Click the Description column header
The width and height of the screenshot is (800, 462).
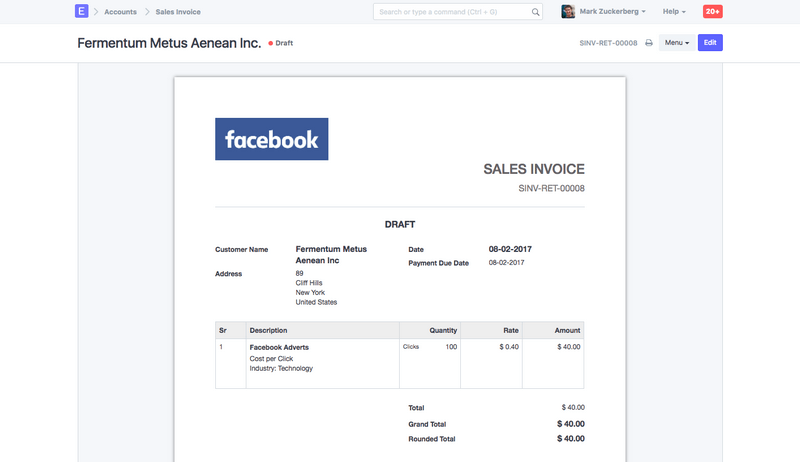[x=269, y=330]
